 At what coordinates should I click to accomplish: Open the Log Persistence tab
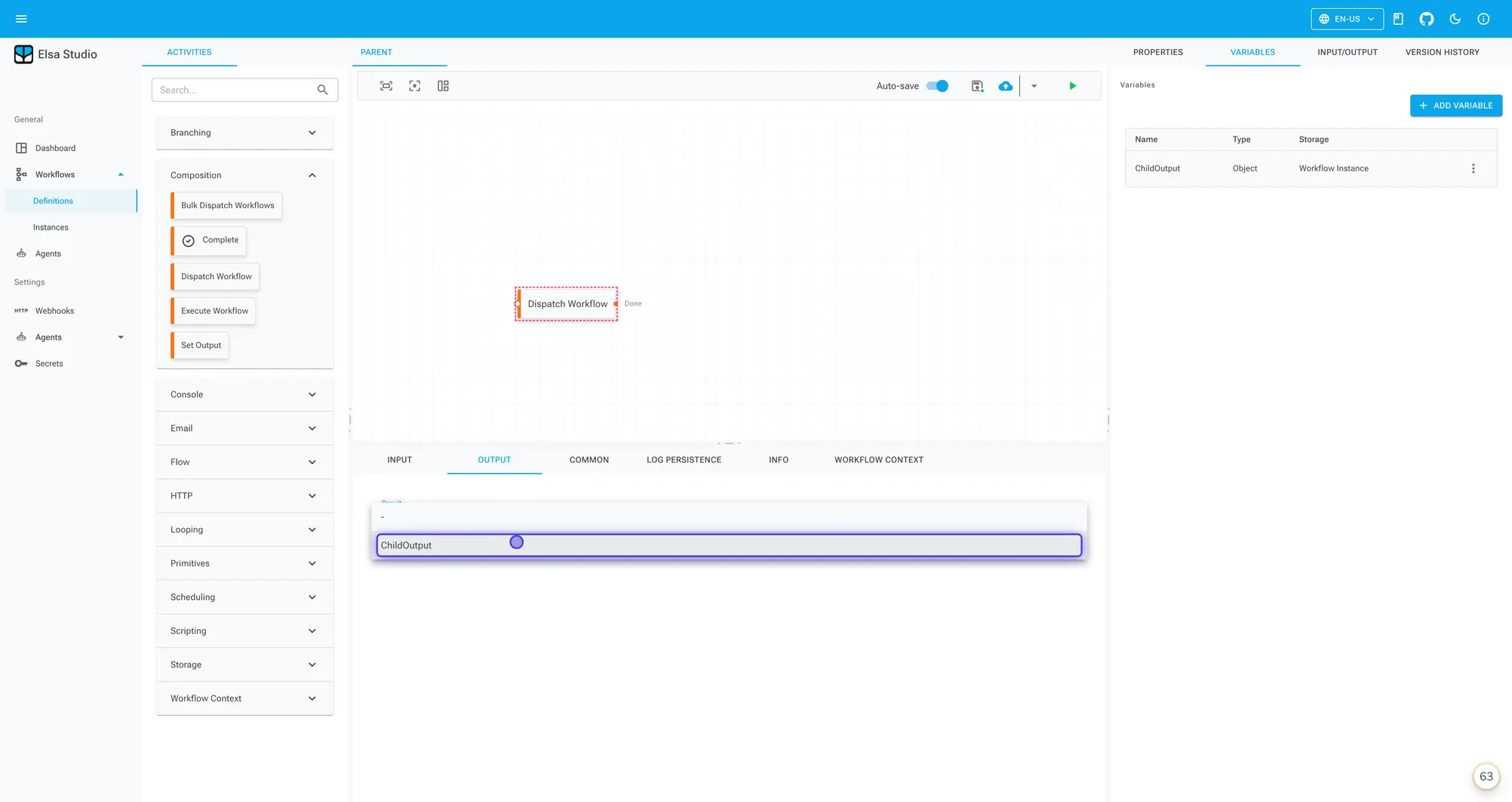684,459
